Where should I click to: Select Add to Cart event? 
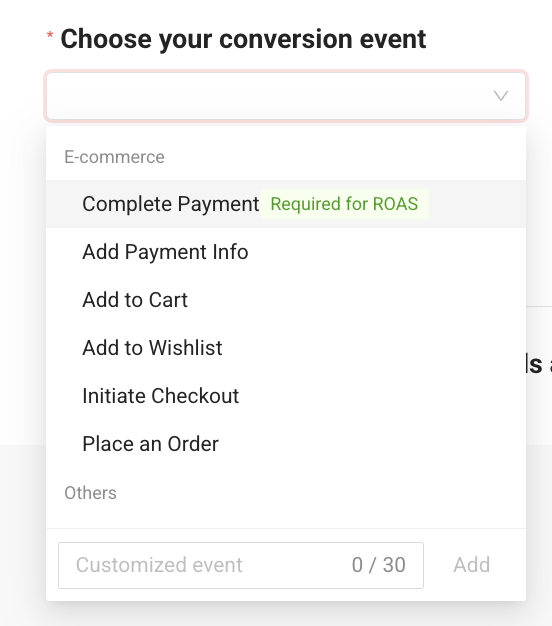coord(286,300)
